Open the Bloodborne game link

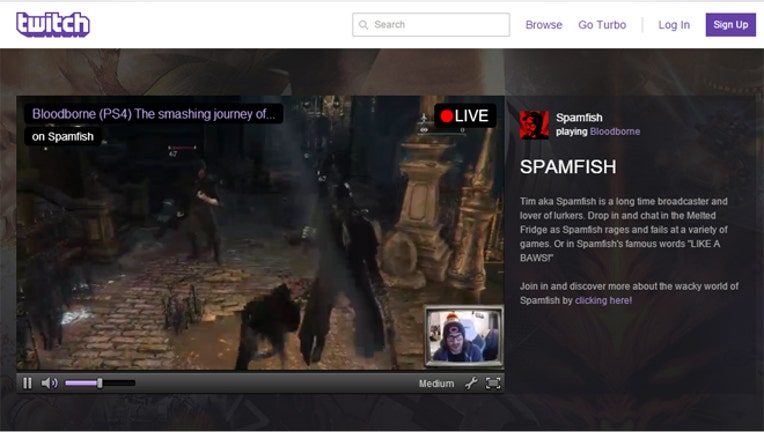point(615,131)
